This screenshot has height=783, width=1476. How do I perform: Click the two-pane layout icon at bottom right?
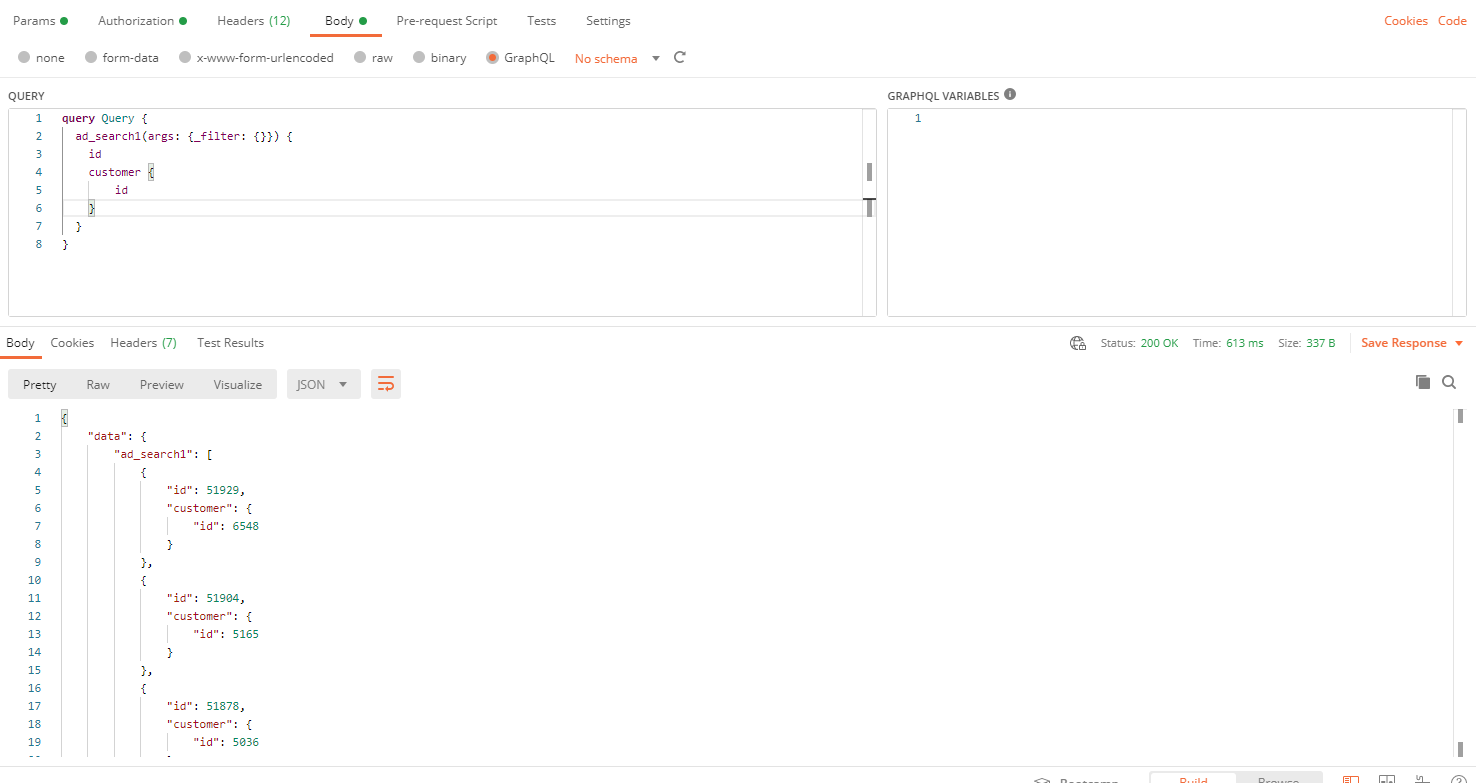coord(1387,779)
